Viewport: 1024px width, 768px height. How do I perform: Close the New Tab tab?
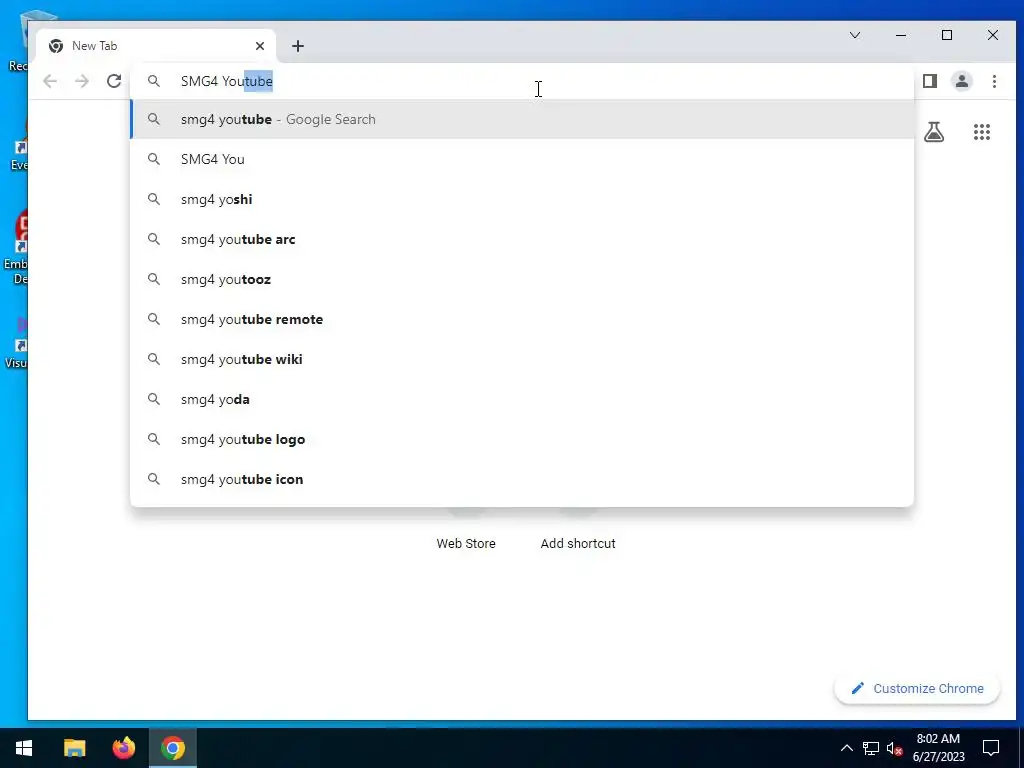tap(260, 46)
